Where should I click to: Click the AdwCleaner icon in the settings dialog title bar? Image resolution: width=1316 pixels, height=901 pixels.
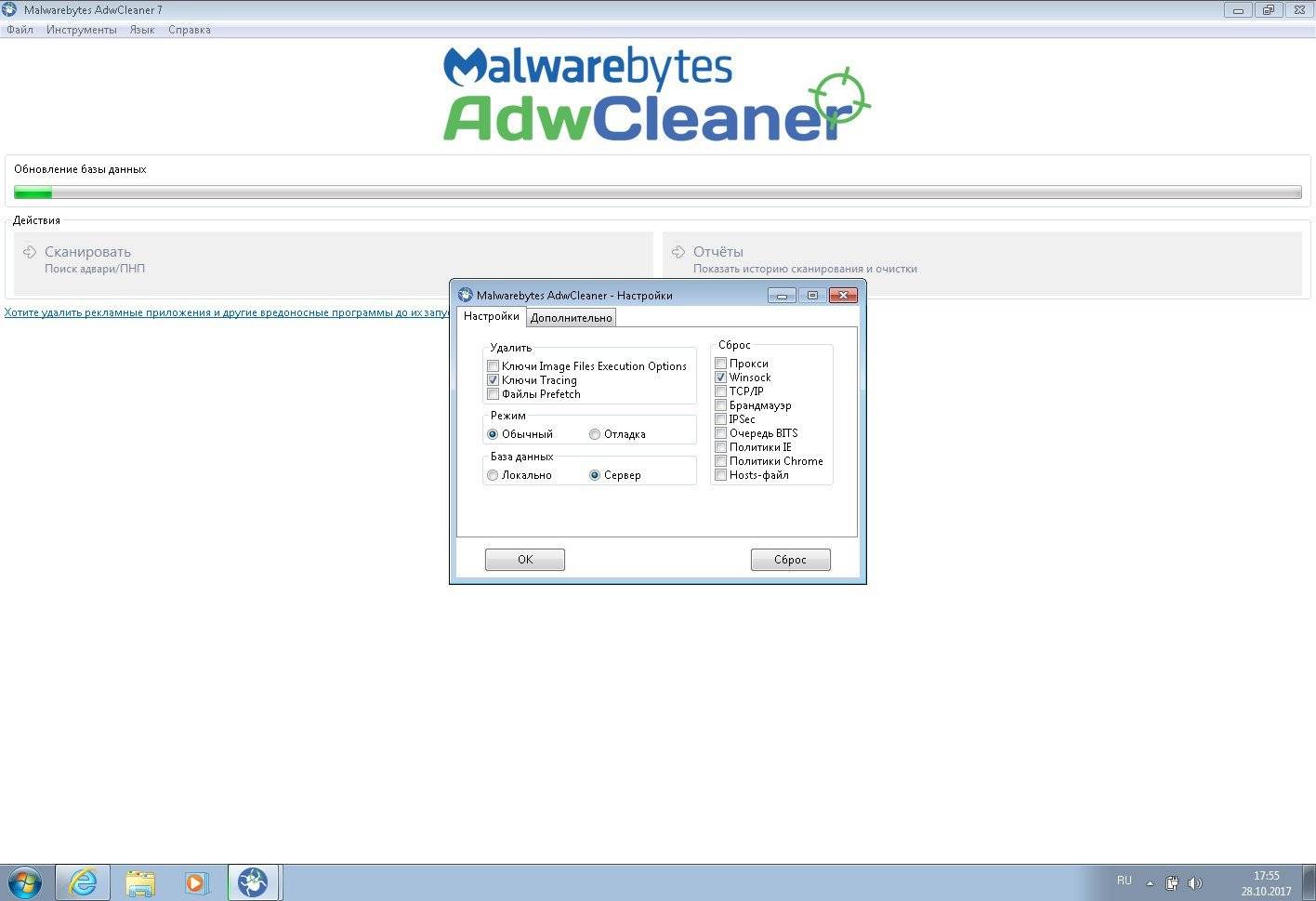coord(466,295)
